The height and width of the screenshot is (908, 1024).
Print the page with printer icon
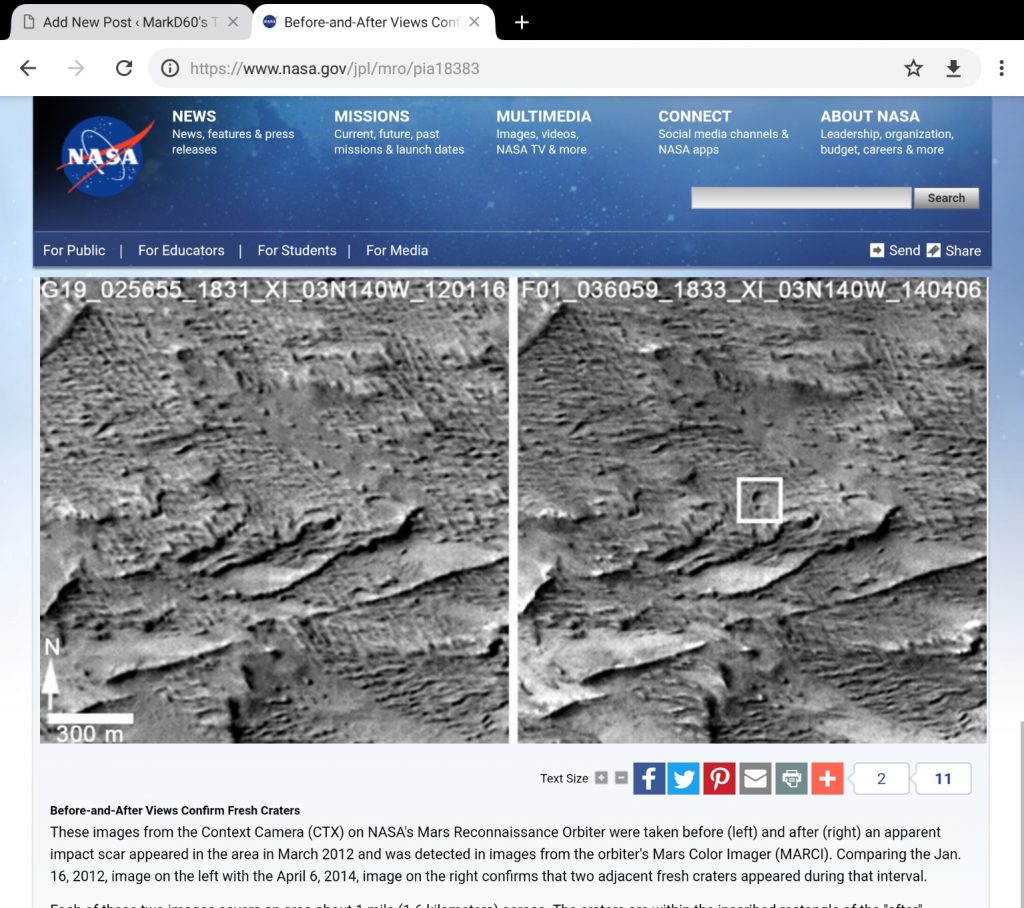pyautogui.click(x=792, y=778)
